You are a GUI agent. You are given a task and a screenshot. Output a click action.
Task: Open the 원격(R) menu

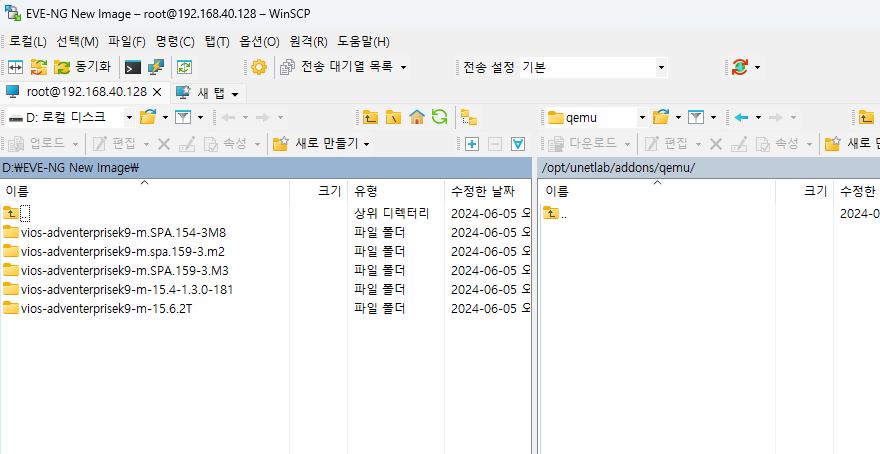point(309,42)
